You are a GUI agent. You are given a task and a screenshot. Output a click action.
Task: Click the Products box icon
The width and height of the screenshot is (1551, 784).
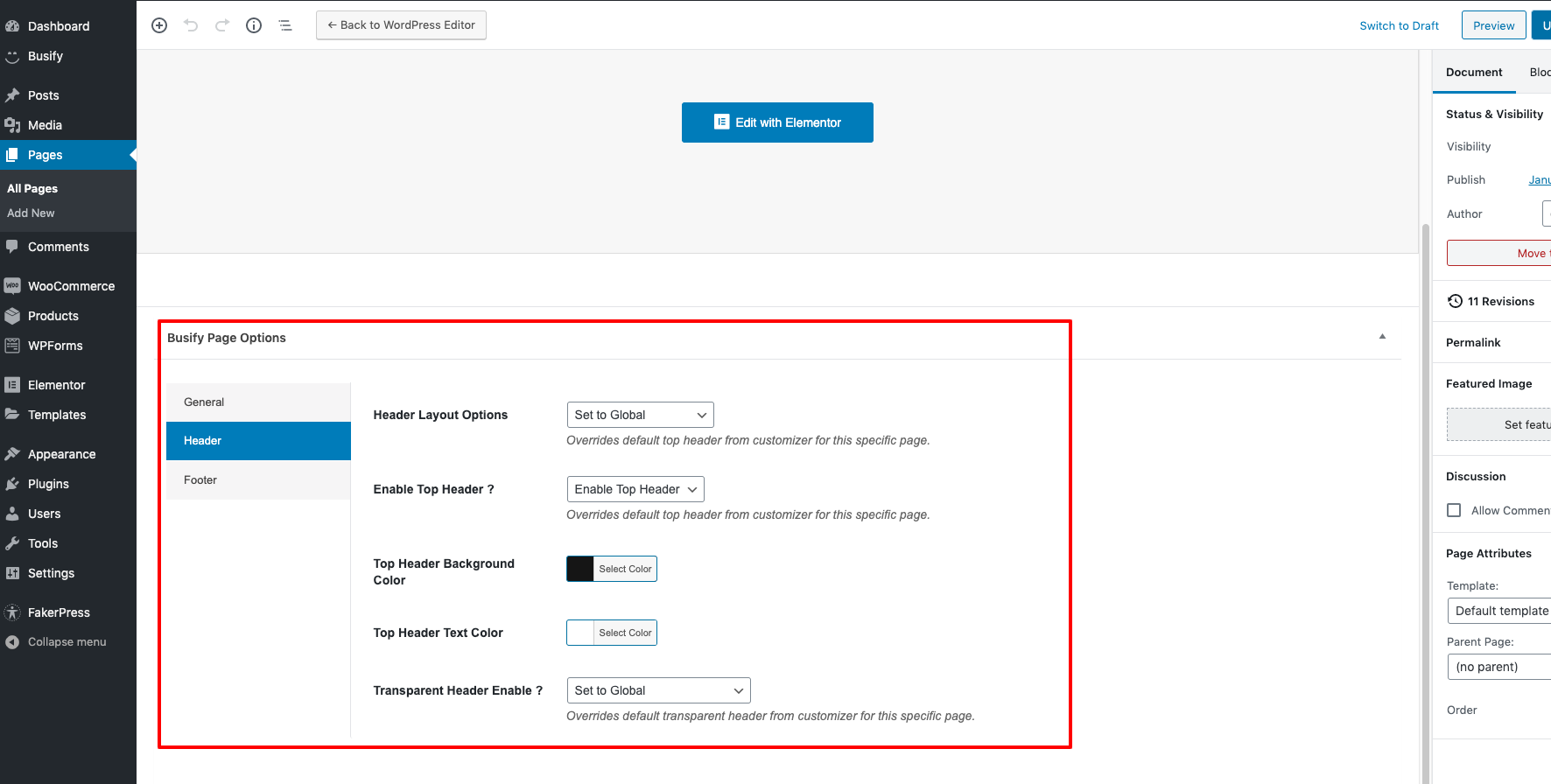[x=12, y=316]
